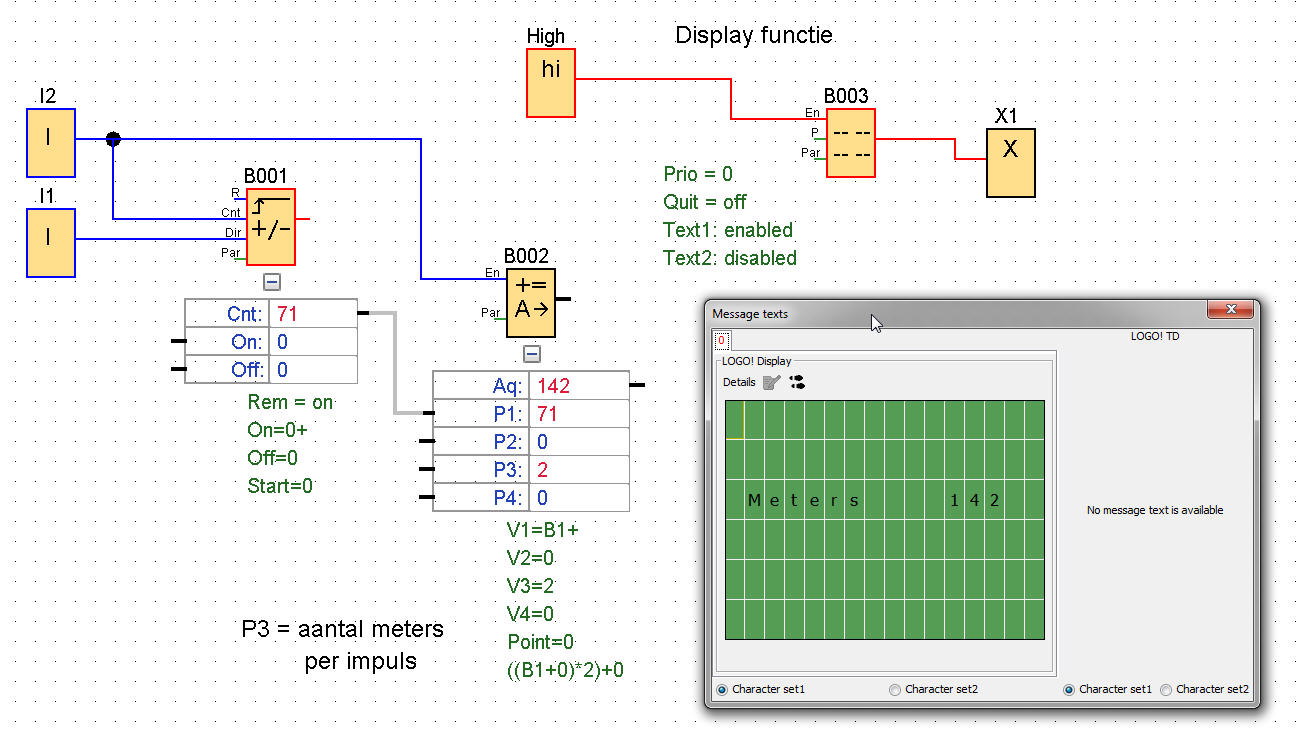Click the Off value cell of B001
Image resolution: width=1309 pixels, height=738 pixels.
point(314,370)
